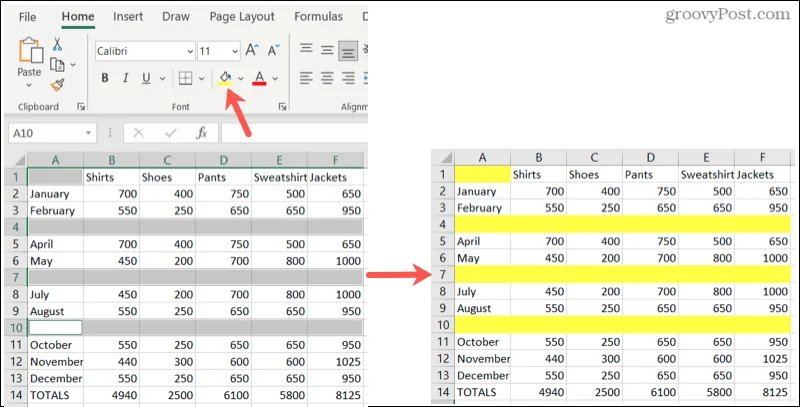Click yellow cell A1 in right sheet
The image size is (800, 407).
tap(482, 174)
